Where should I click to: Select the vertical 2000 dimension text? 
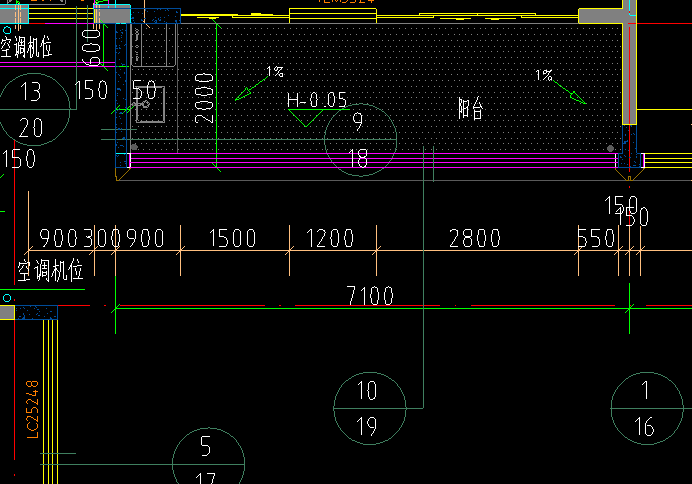(204, 98)
